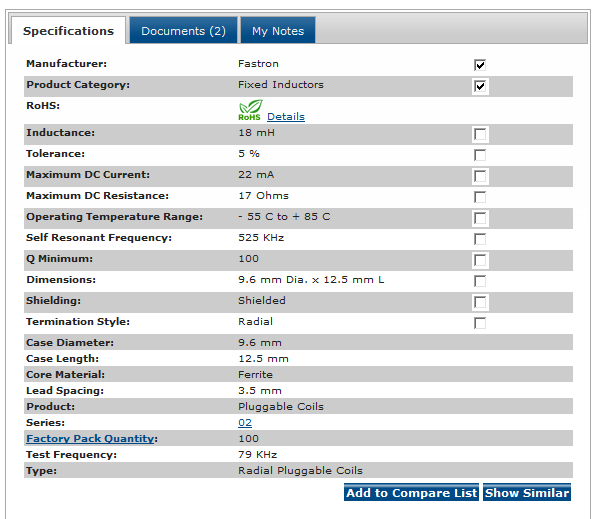Click the Ferrite core material value
This screenshot has height=519, width=595.
click(x=255, y=374)
